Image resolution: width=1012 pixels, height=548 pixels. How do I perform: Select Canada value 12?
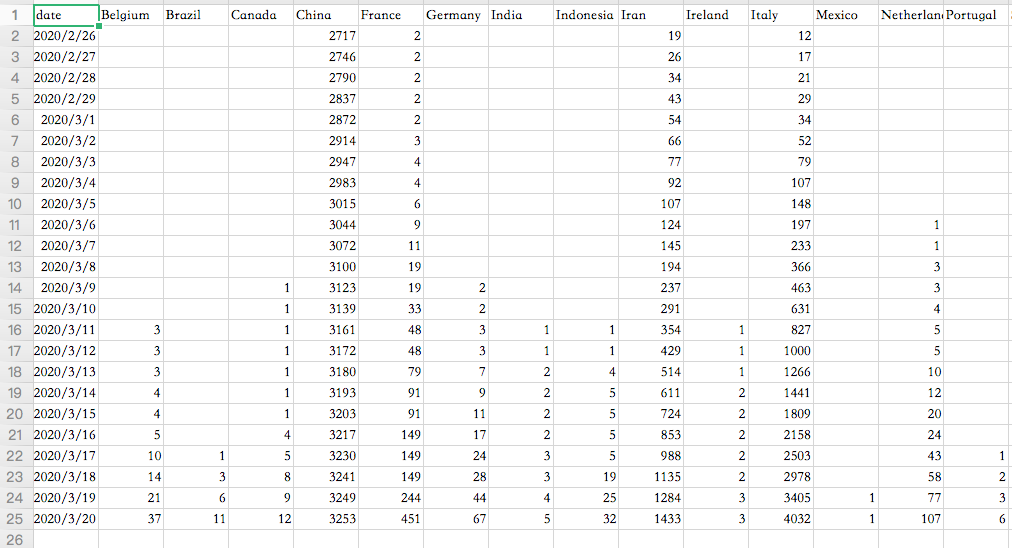pyautogui.click(x=261, y=519)
